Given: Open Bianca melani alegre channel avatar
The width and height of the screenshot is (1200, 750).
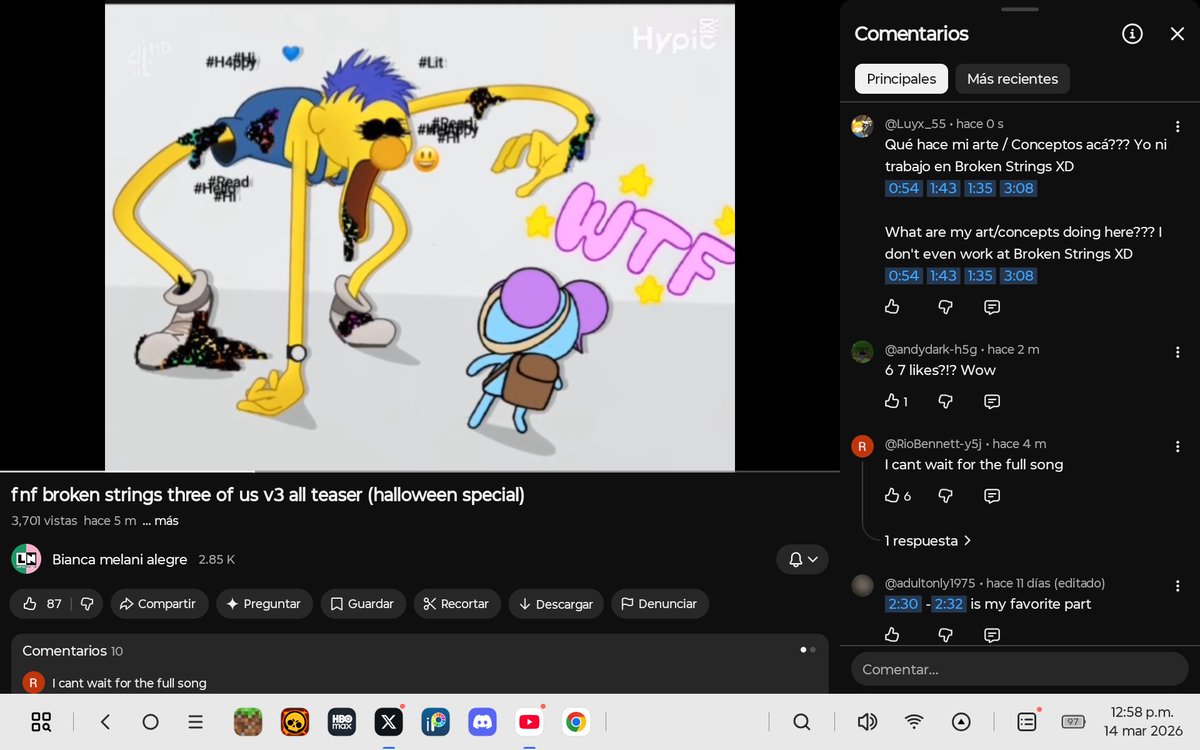Looking at the screenshot, I should point(26,559).
